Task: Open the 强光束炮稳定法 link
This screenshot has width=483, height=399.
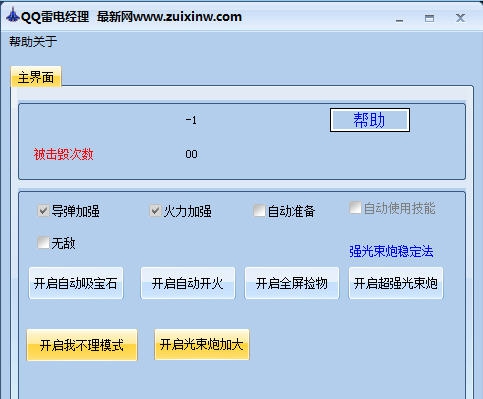Action: (x=391, y=251)
